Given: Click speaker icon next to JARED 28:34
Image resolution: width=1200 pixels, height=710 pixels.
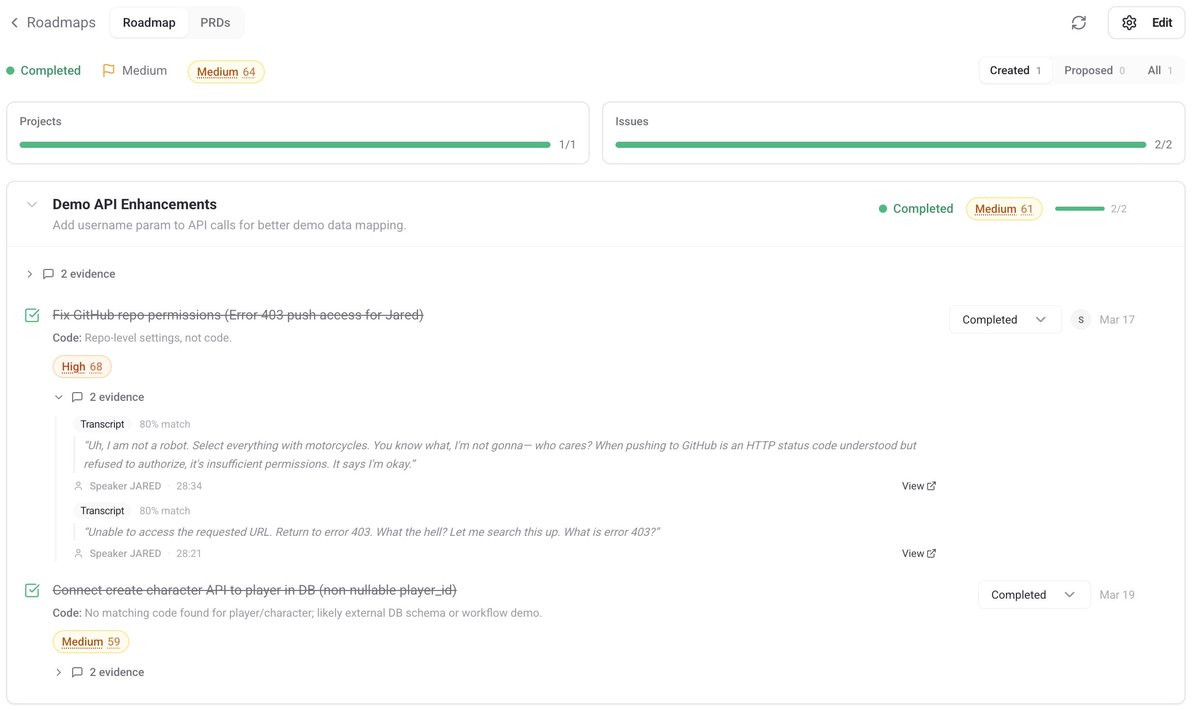Looking at the screenshot, I should click(x=79, y=486).
